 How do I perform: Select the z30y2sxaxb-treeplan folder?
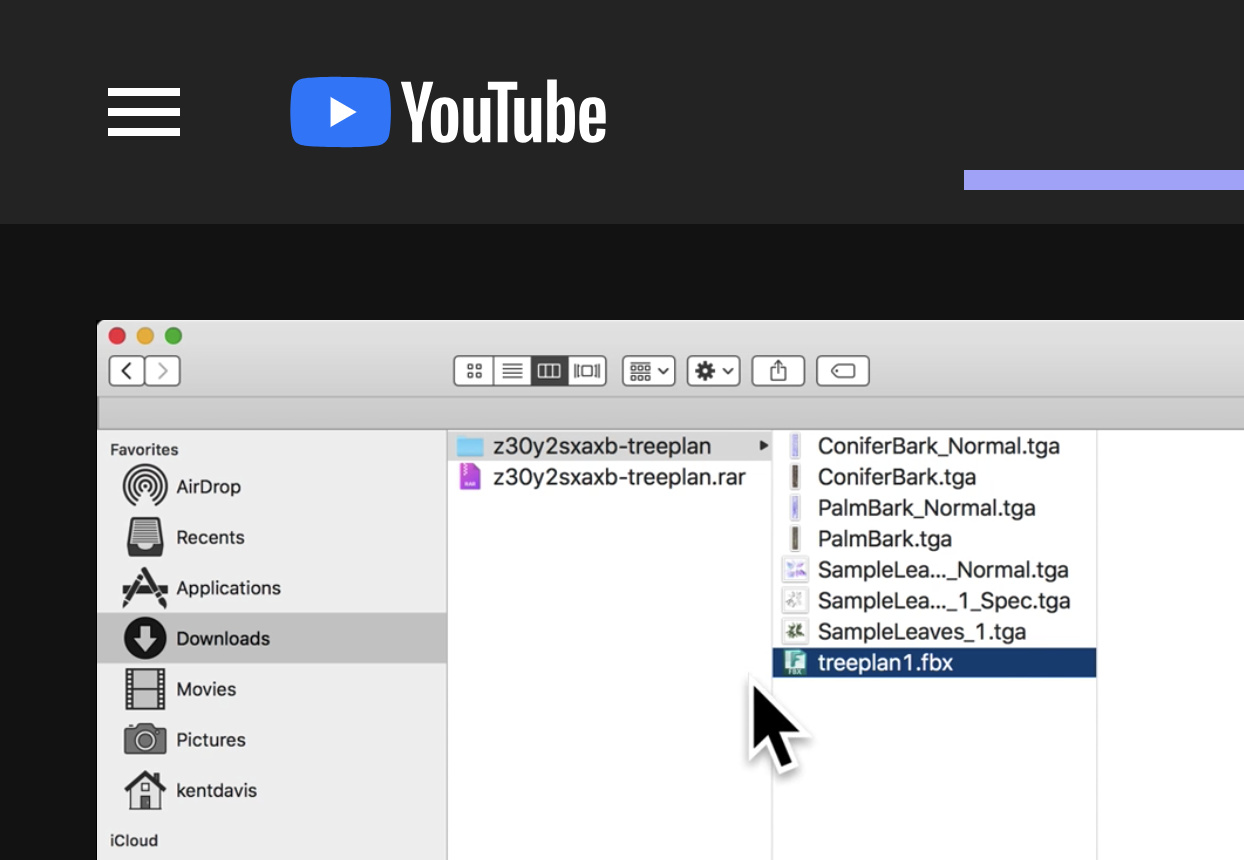[x=610, y=446]
